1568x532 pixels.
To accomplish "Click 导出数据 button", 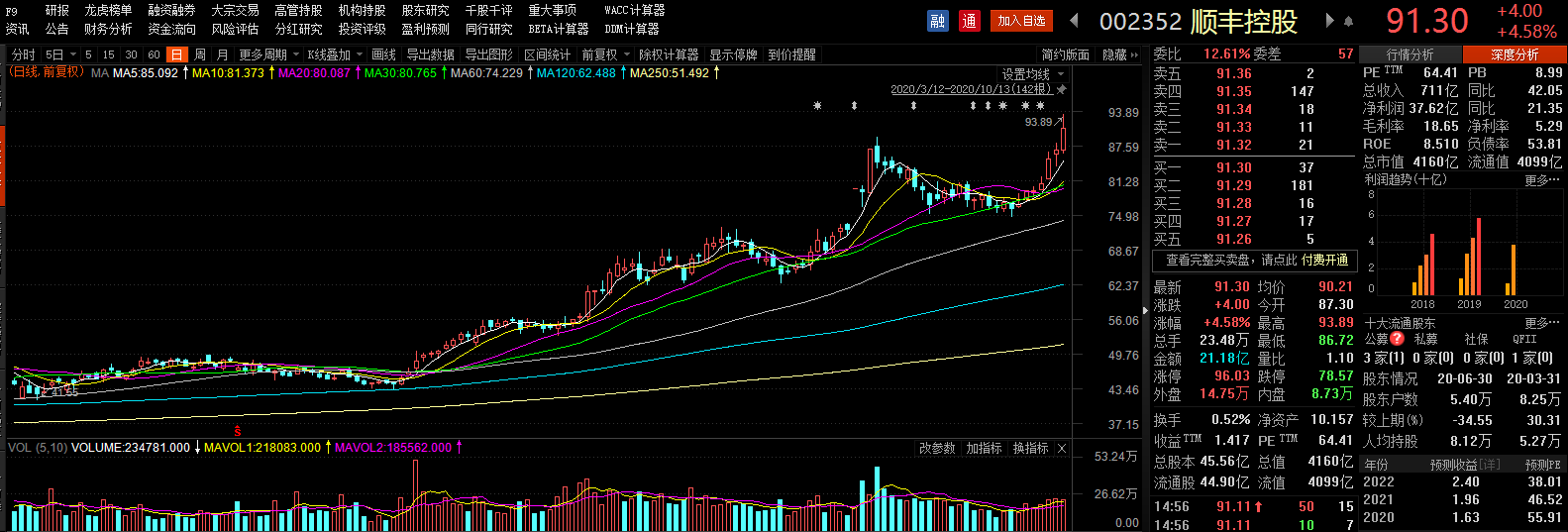I will click(x=430, y=54).
